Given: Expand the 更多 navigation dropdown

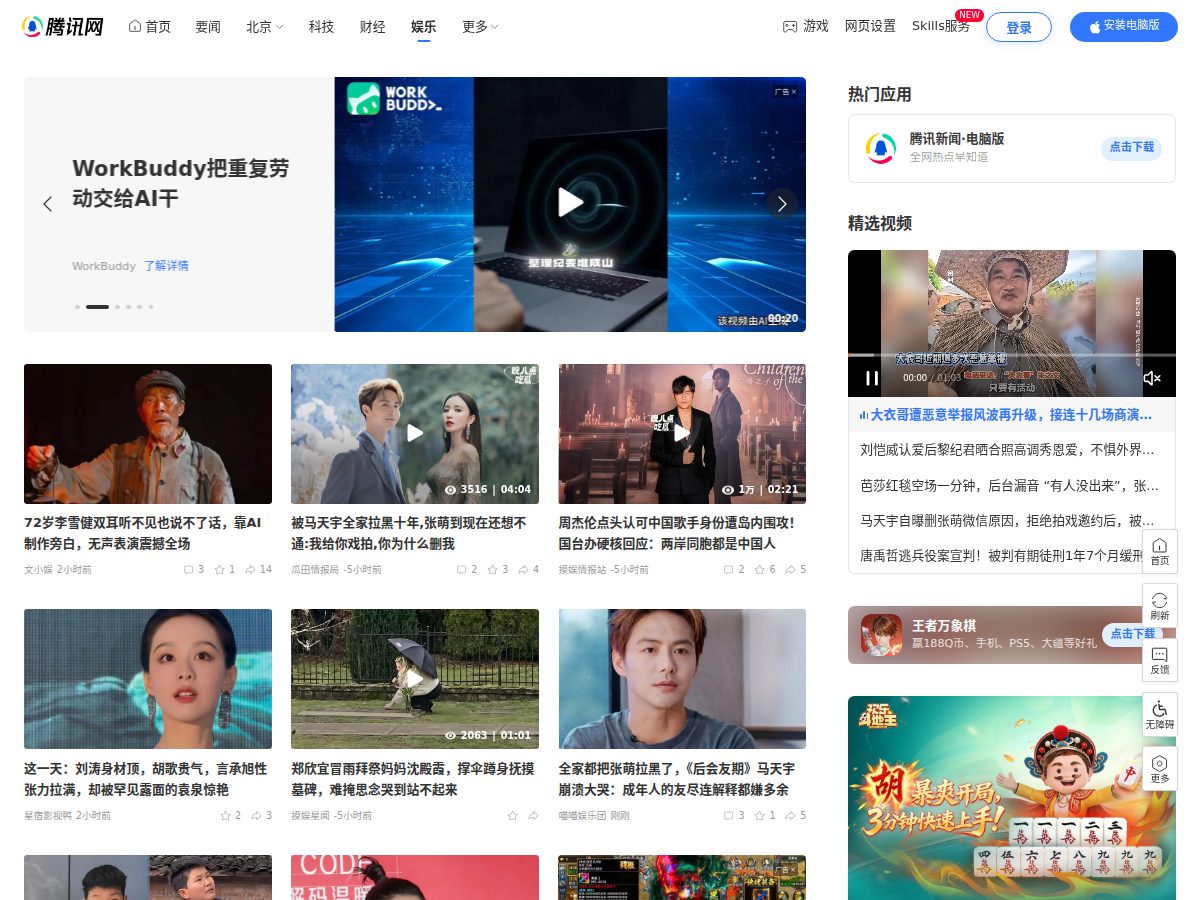Looking at the screenshot, I should tap(480, 27).
